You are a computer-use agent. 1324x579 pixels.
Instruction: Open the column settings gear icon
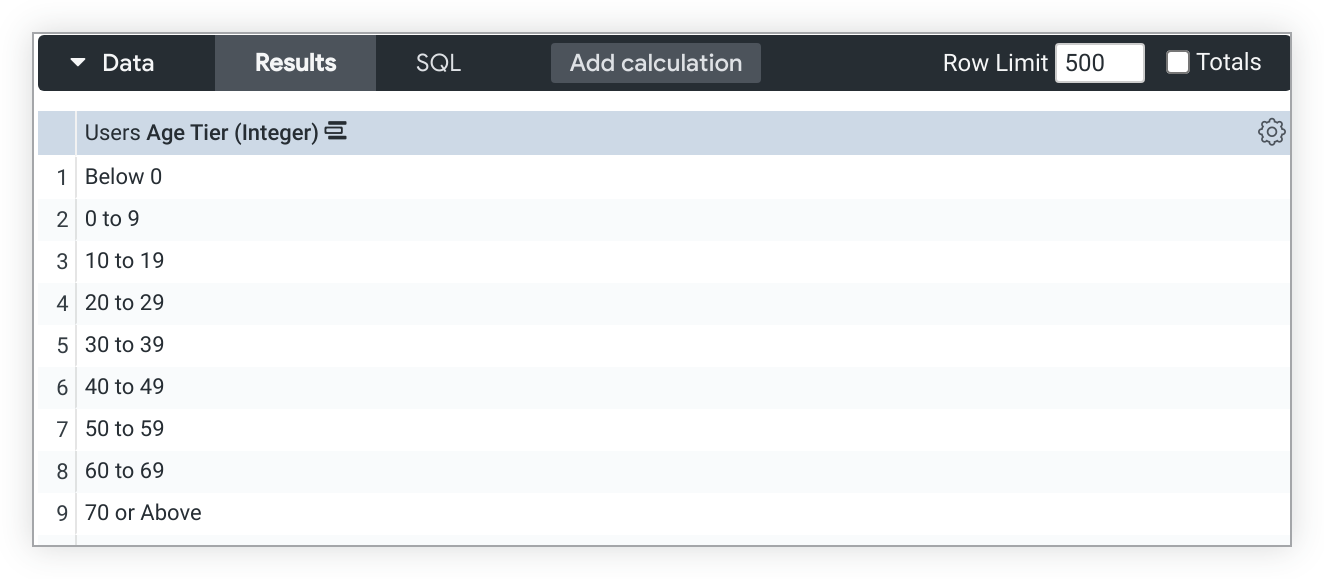click(x=1271, y=132)
